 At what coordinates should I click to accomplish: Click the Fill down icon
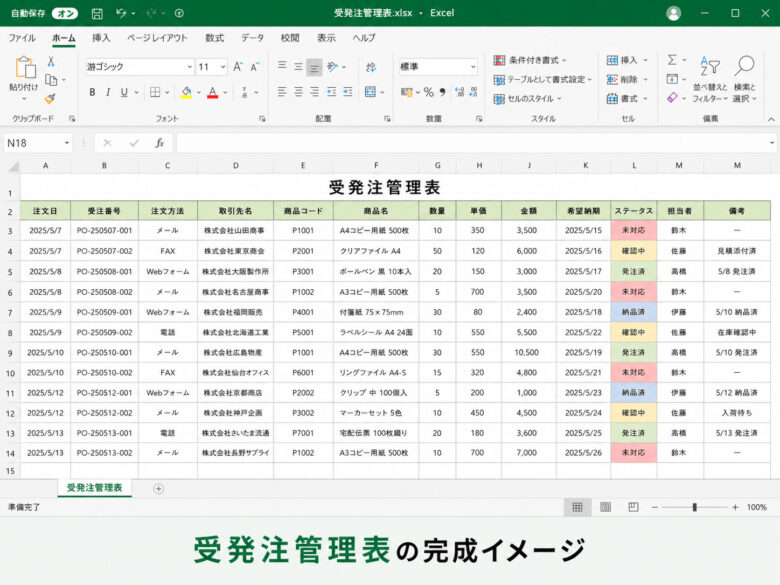click(672, 79)
